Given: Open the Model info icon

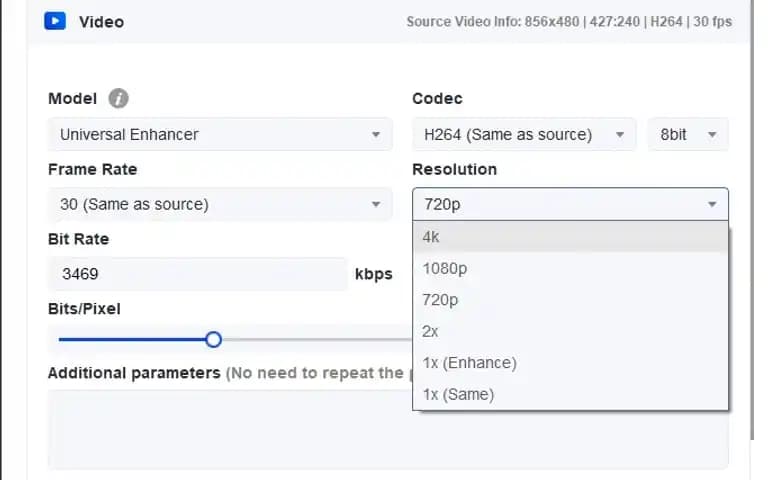Looking at the screenshot, I should (118, 98).
